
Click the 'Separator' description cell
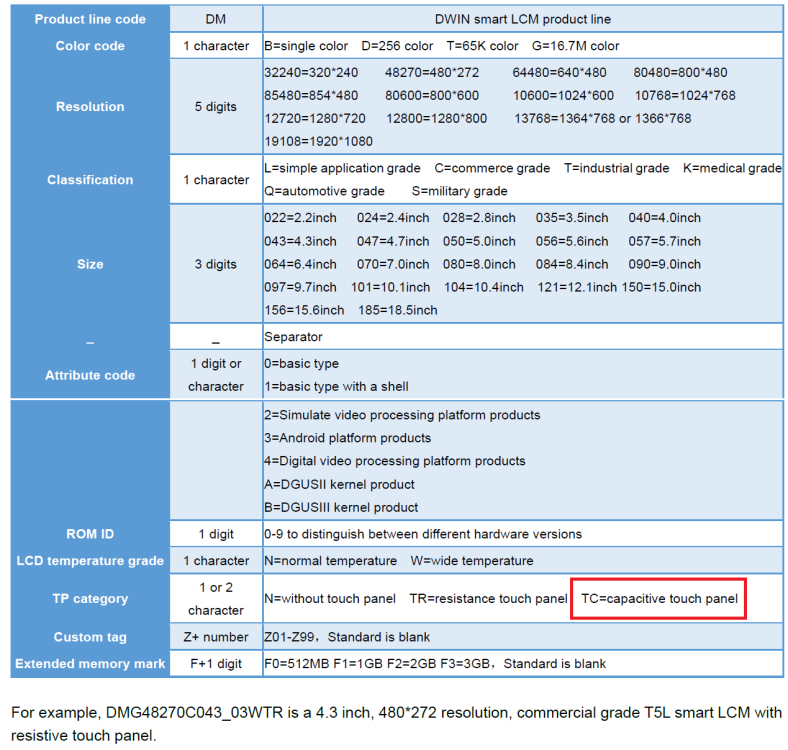coord(523,337)
